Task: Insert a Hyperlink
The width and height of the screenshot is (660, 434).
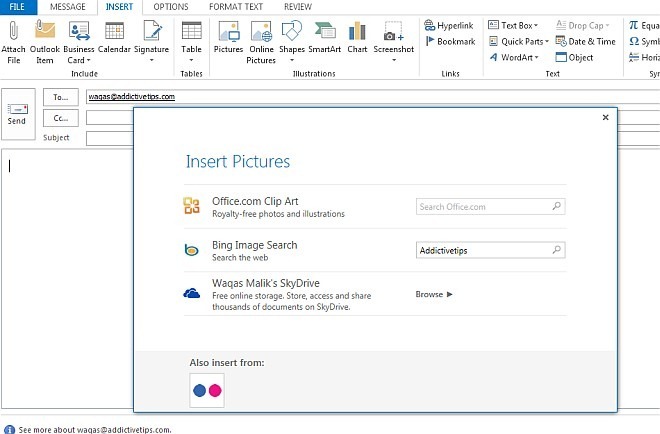Action: (x=449, y=26)
